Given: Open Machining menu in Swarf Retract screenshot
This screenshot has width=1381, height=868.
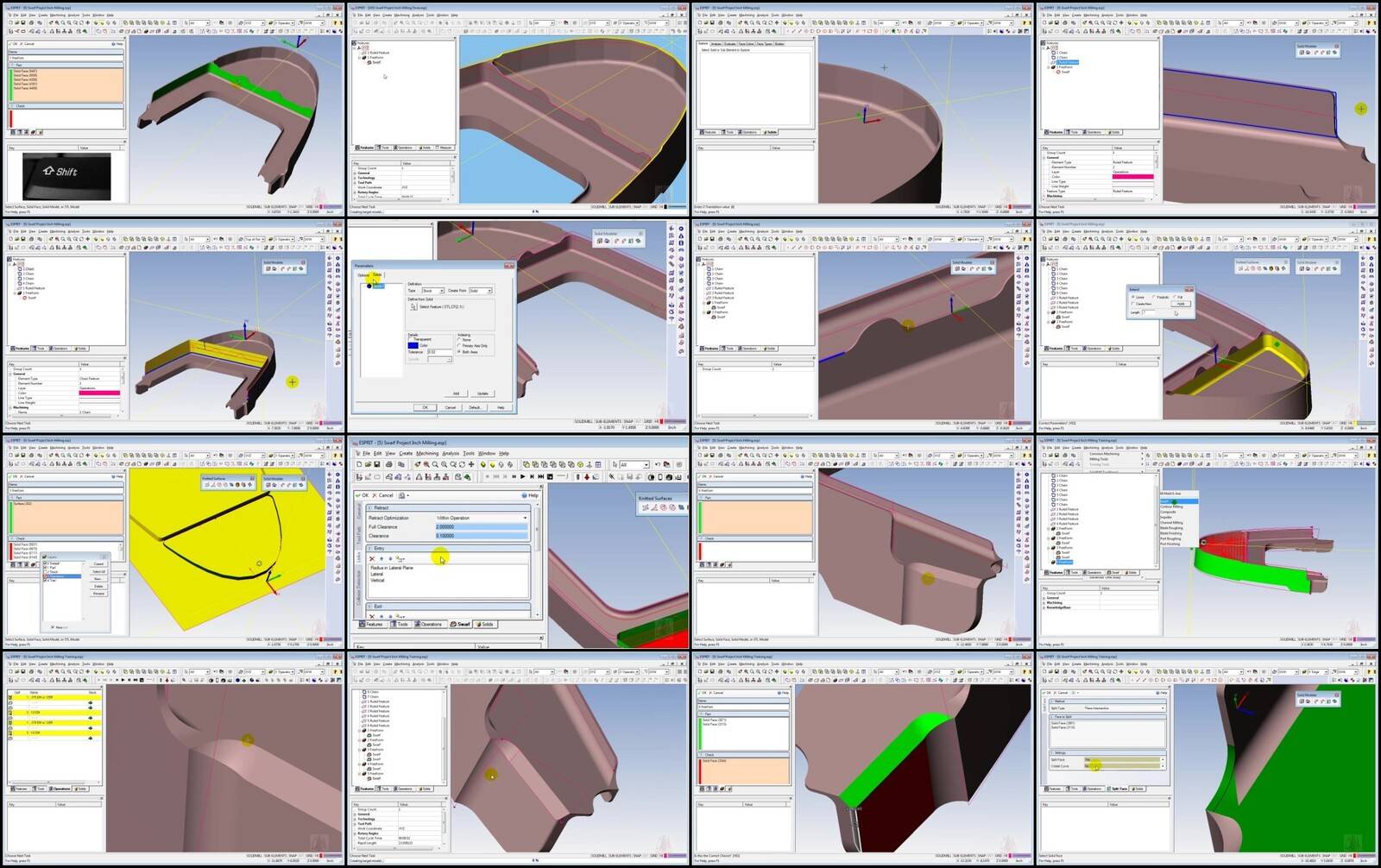Looking at the screenshot, I should click(427, 453).
